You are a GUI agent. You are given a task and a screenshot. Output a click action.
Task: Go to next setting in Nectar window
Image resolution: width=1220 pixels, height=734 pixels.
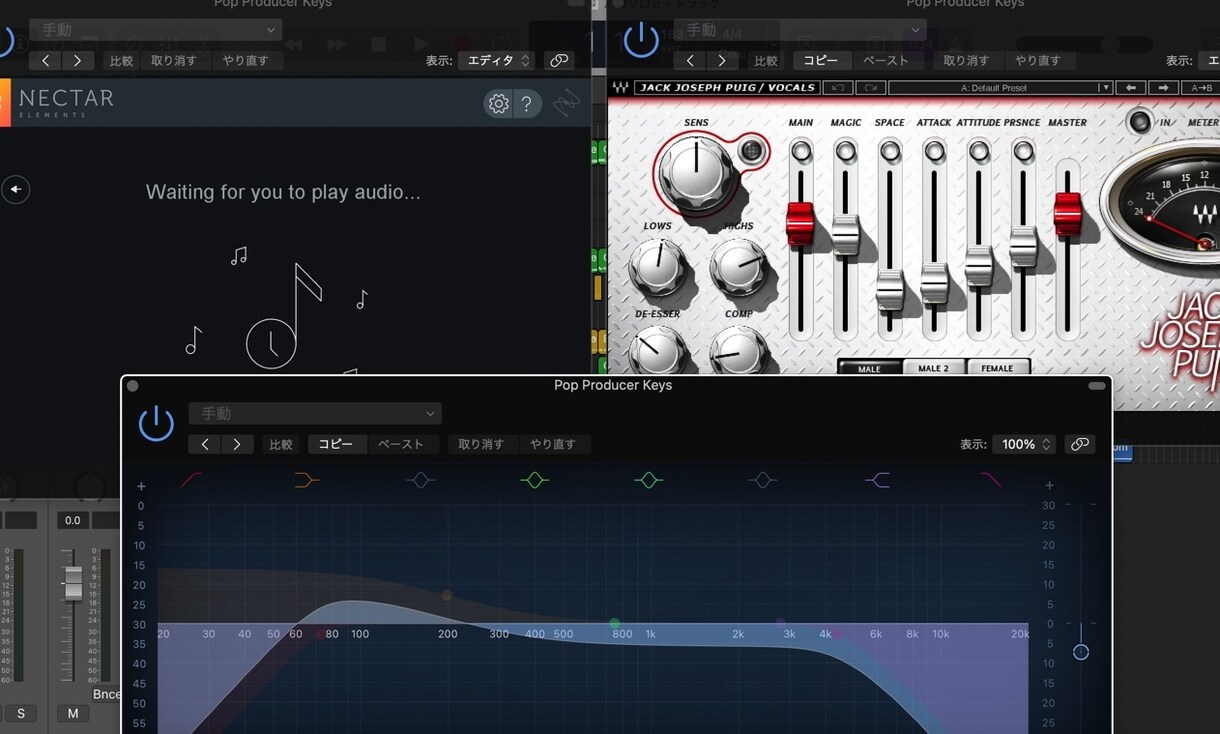[77, 60]
